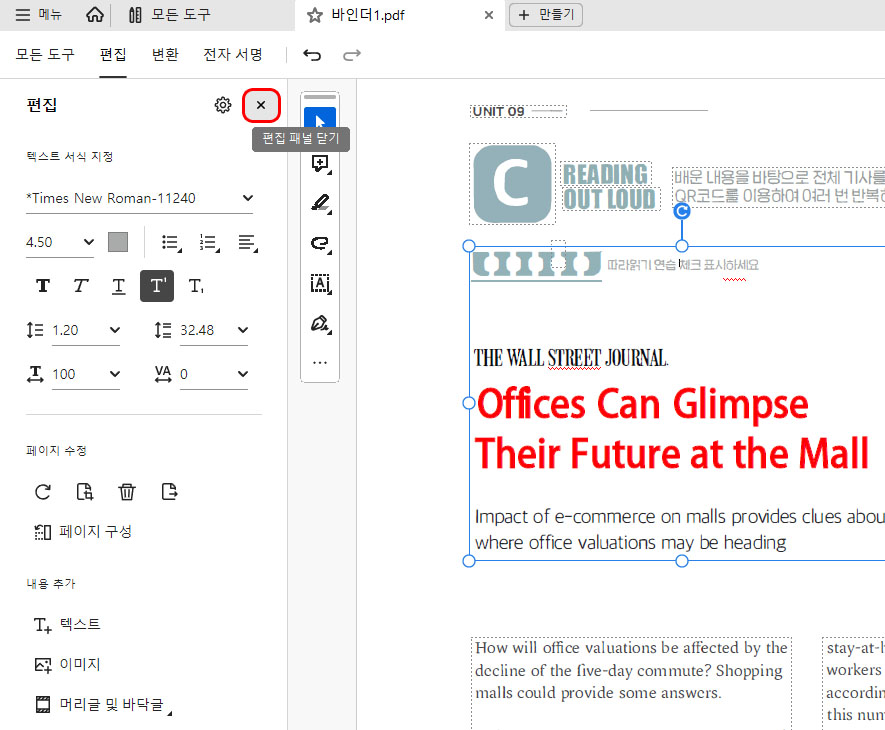Open the 전자 서명 tab
The width and height of the screenshot is (885, 730).
point(233,54)
